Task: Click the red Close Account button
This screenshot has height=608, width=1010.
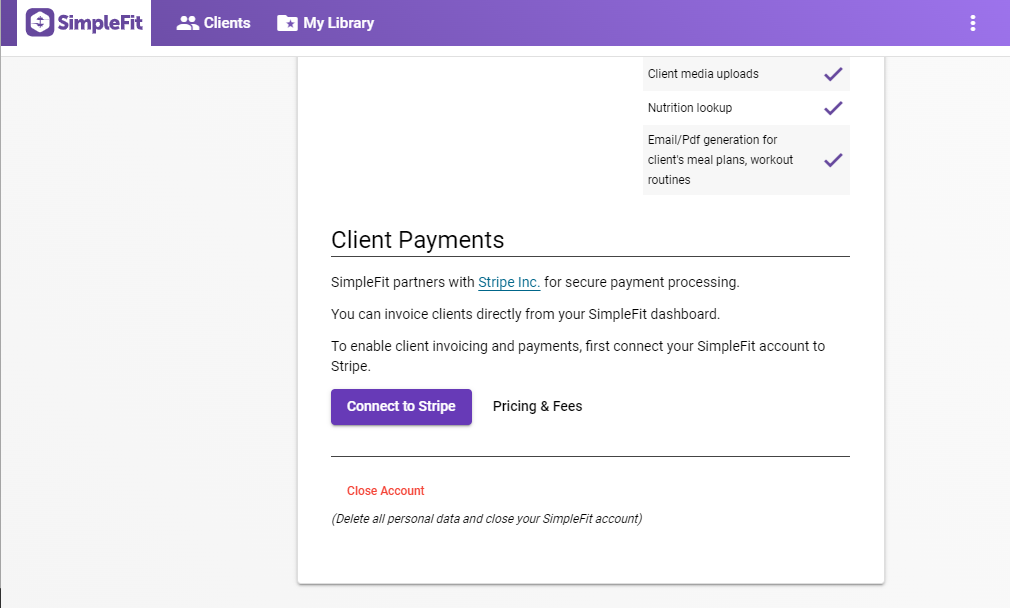Action: (x=386, y=491)
